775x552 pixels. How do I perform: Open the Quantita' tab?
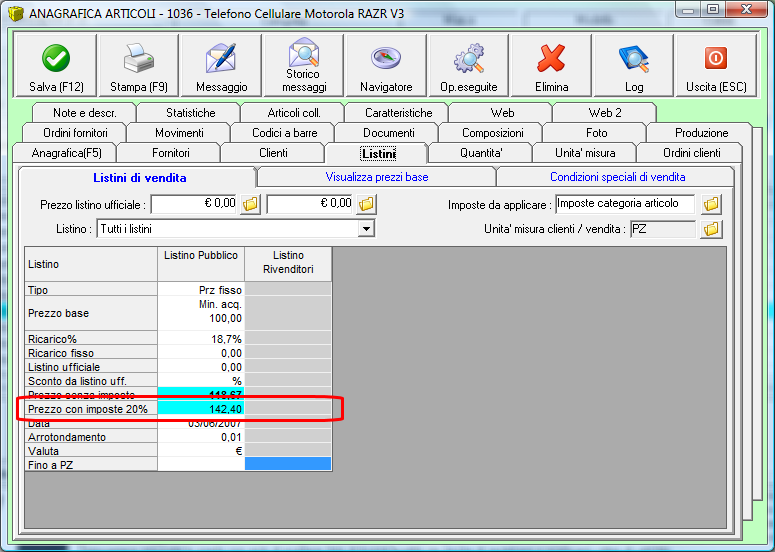pyautogui.click(x=481, y=153)
